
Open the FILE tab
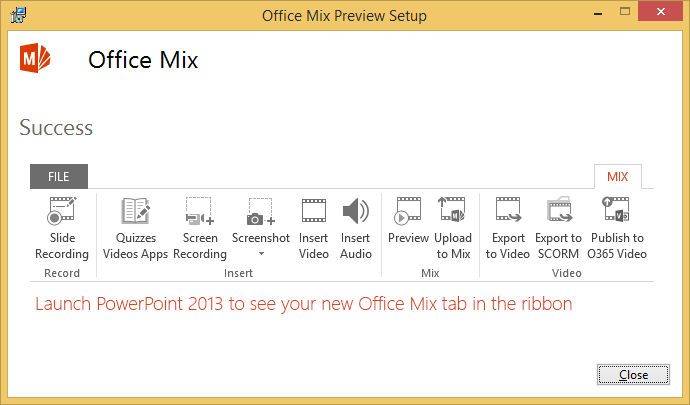coord(59,176)
